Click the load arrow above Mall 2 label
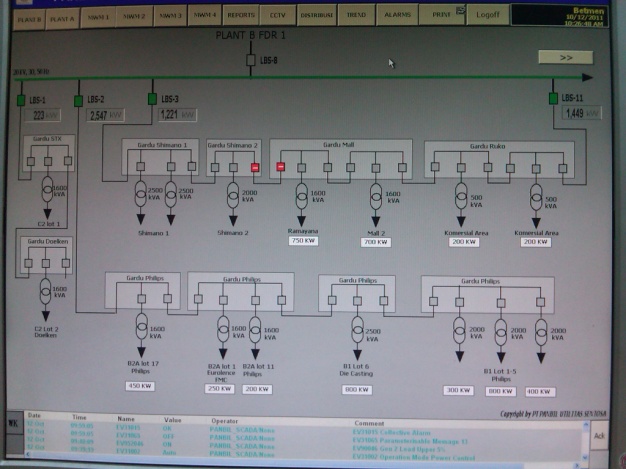This screenshot has width=626, height=469. click(376, 222)
